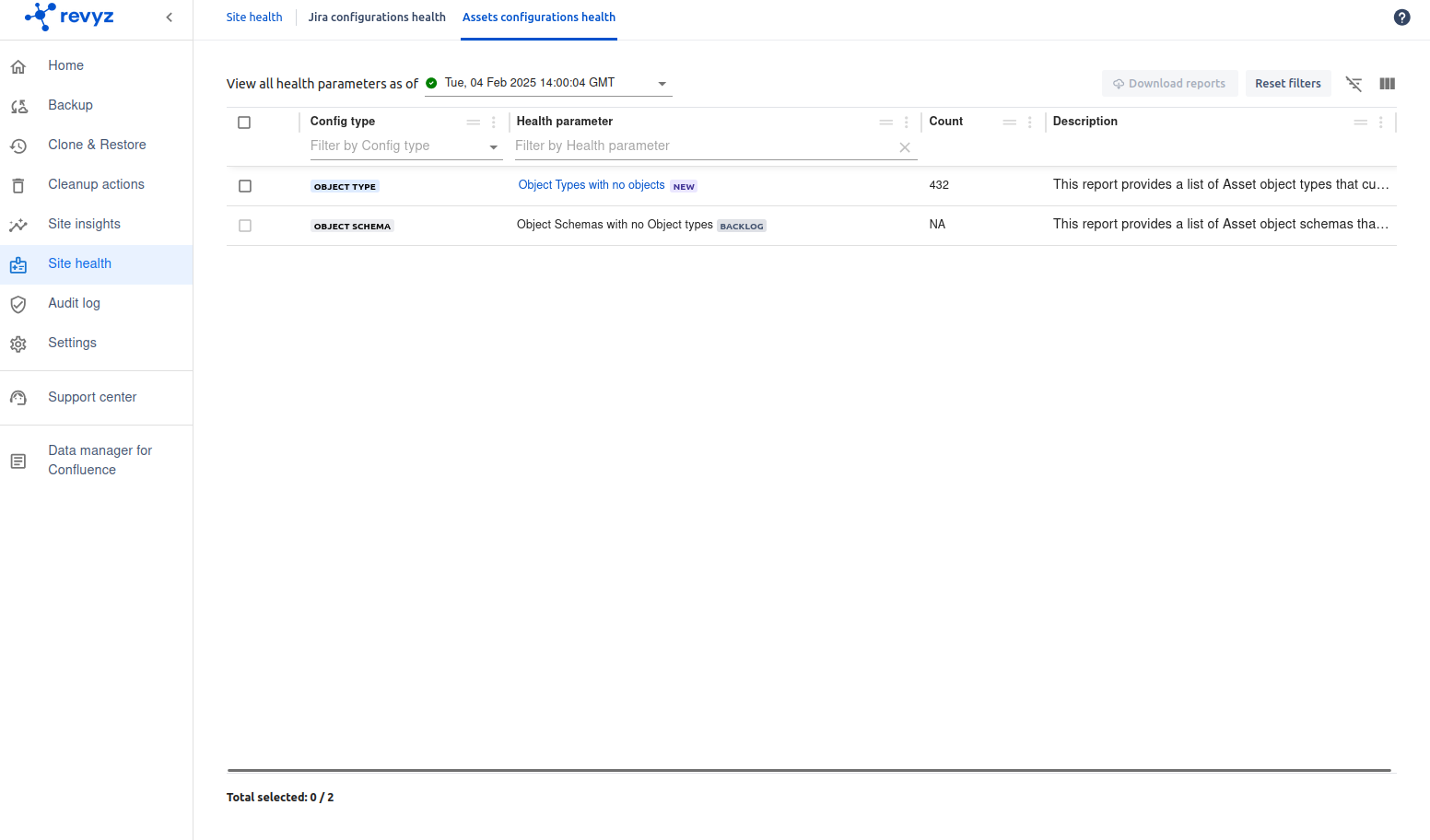The image size is (1430, 840).
Task: Click the Site insights chart icon
Action: pyautogui.click(x=18, y=225)
